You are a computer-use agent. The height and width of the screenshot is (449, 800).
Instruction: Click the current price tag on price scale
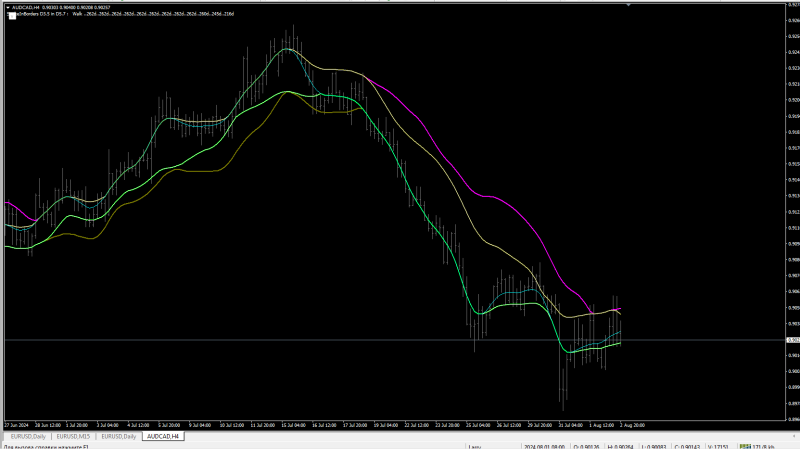pyautogui.click(x=793, y=340)
